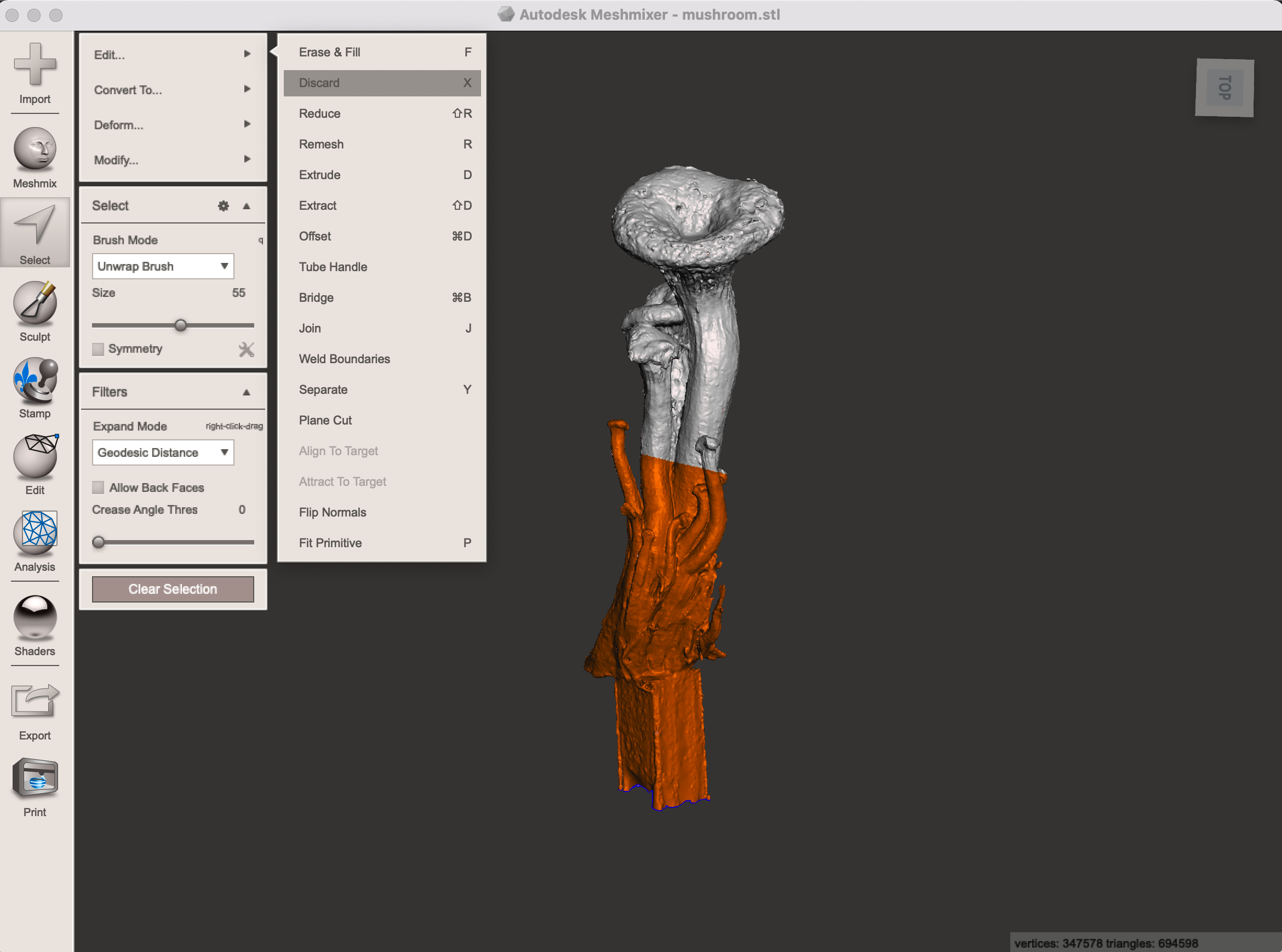Screen dimensions: 1282x952
Task: Open the Unwrap Brush mode dropdown
Action: [163, 266]
